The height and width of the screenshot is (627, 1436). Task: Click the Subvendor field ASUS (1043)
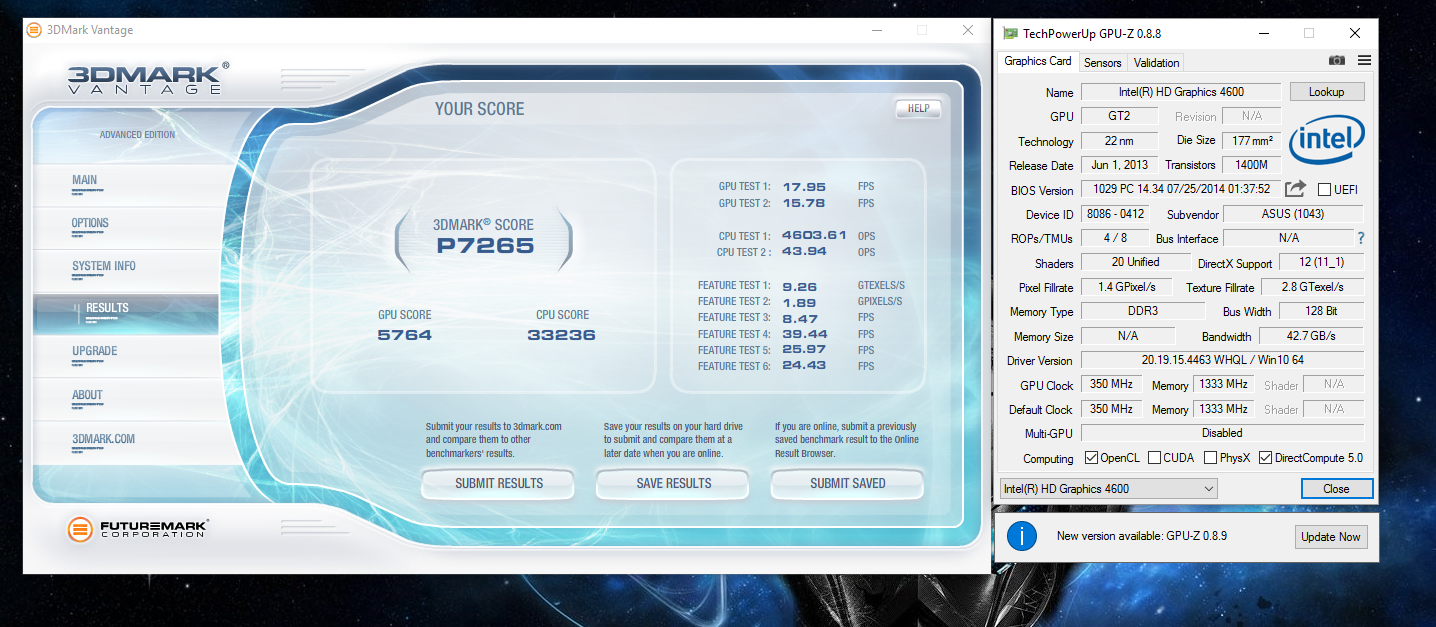pyautogui.click(x=1293, y=214)
